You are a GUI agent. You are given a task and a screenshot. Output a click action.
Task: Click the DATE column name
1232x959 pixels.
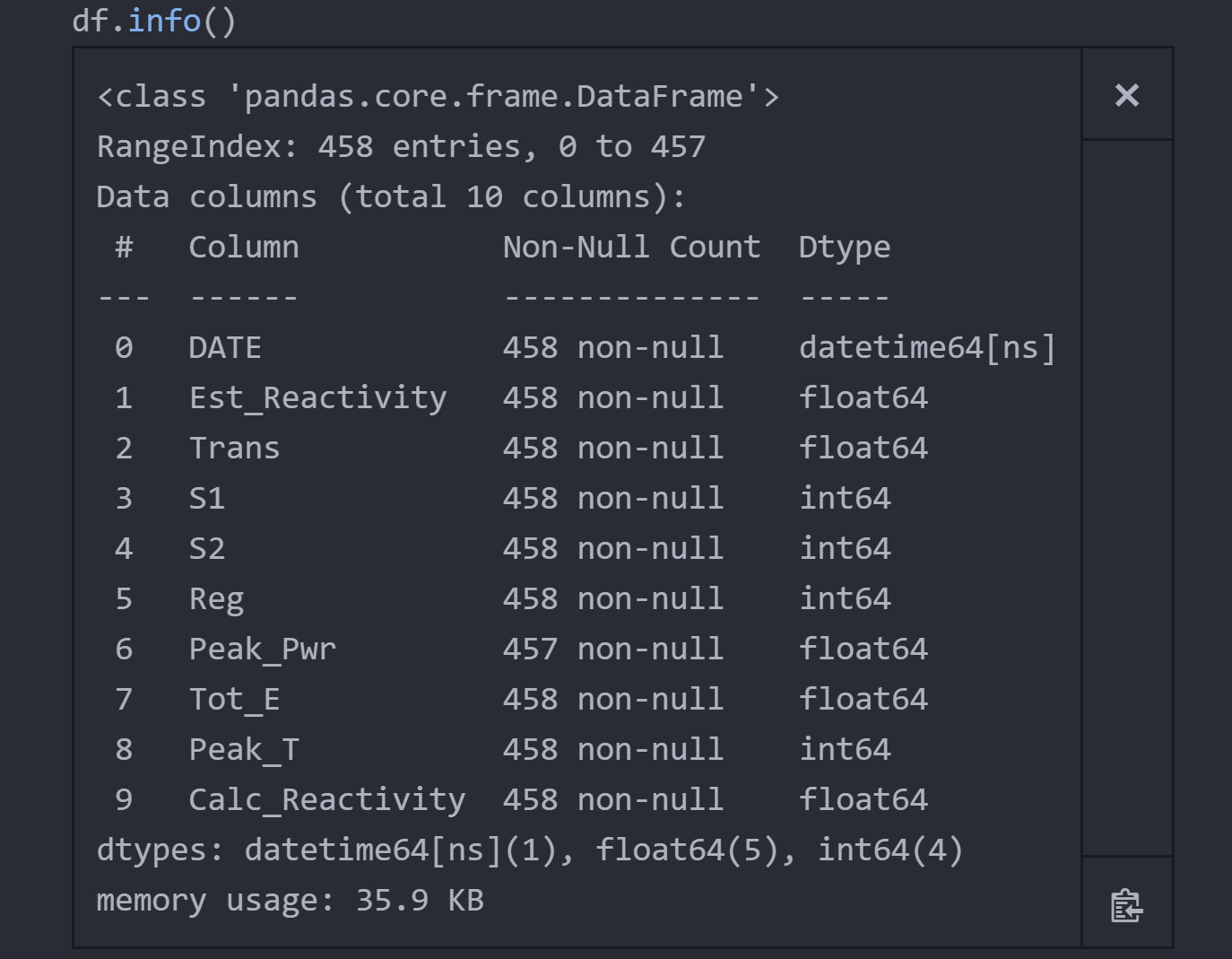point(224,348)
